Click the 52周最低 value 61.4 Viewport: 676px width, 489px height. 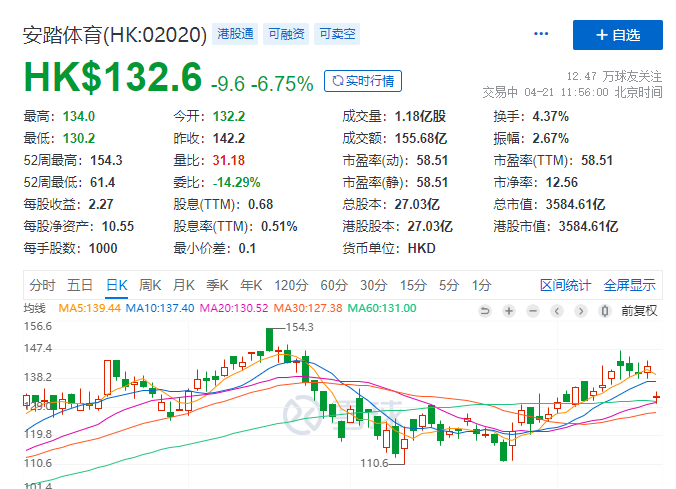[103, 182]
